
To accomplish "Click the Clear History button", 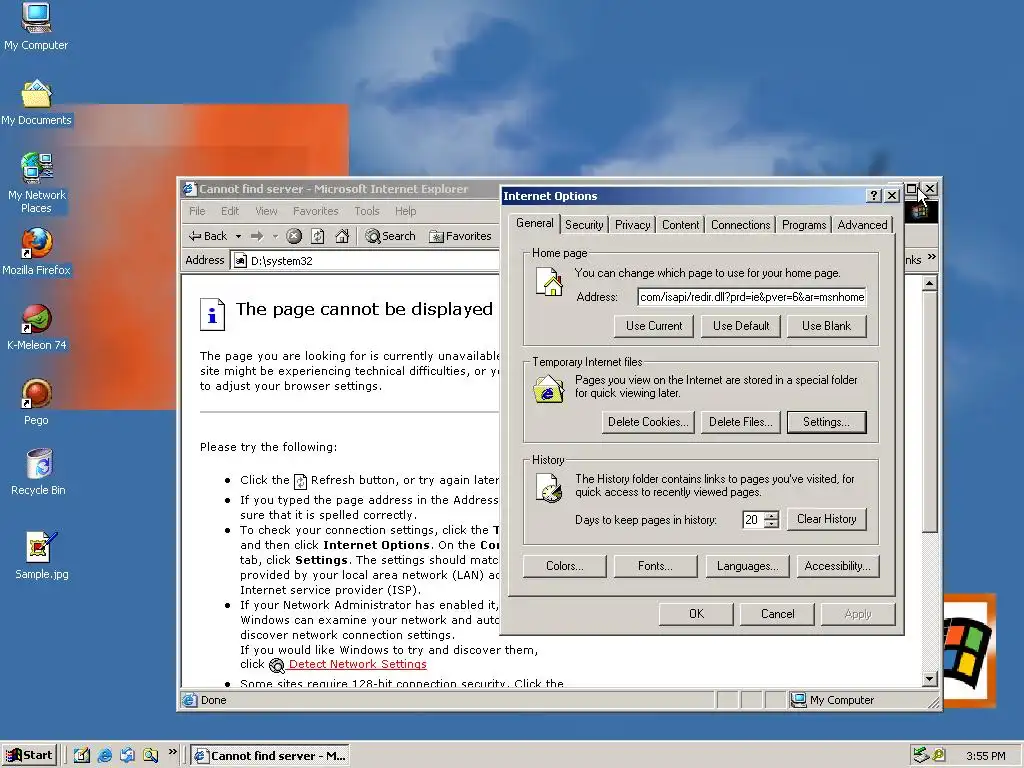I will point(826,519).
